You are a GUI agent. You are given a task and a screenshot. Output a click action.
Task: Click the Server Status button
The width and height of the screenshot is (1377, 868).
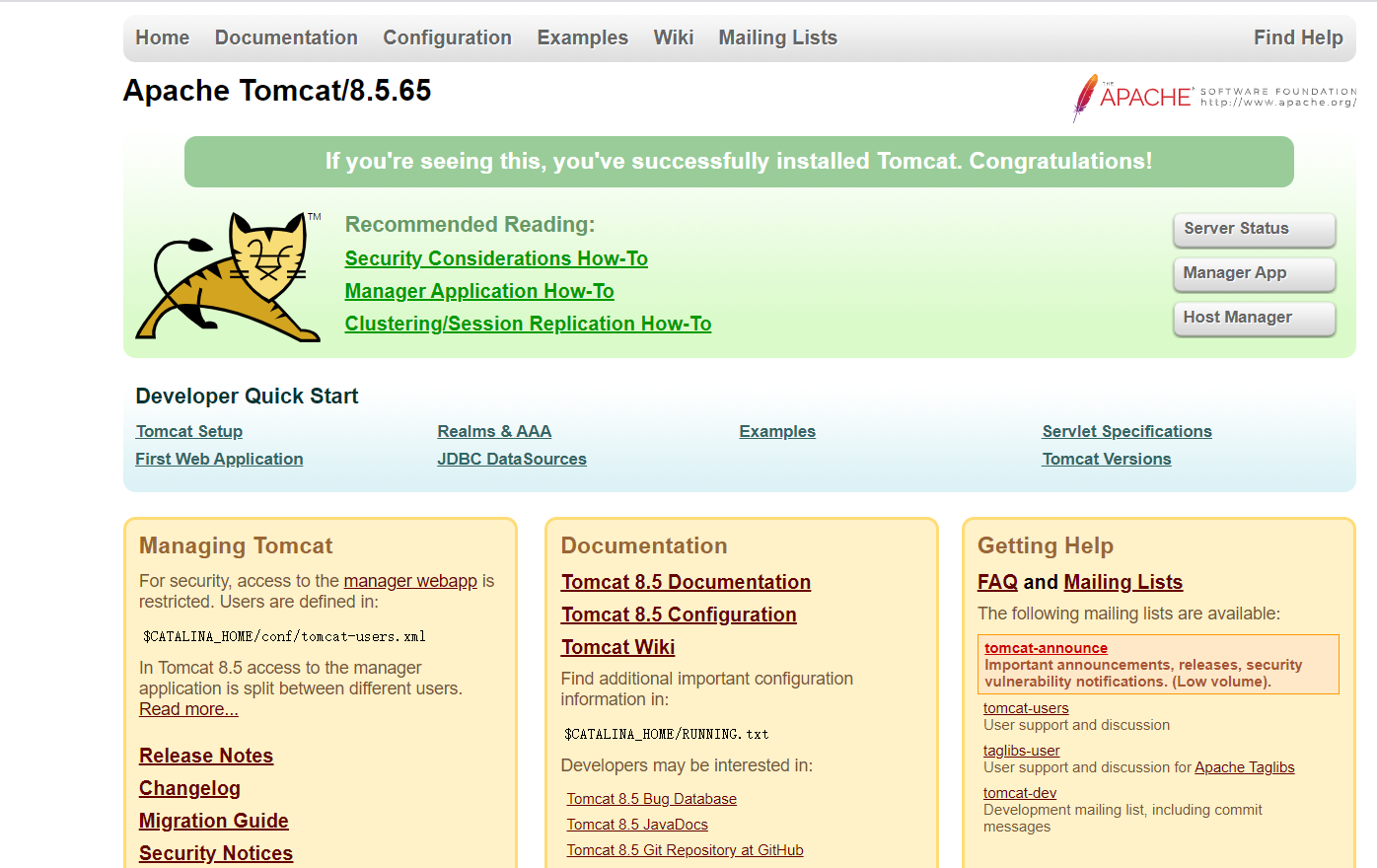coord(1254,229)
